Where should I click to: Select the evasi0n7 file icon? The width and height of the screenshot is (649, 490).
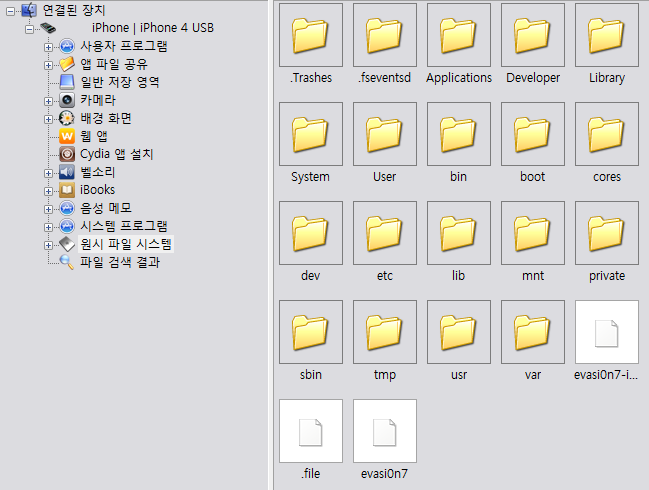(385, 431)
